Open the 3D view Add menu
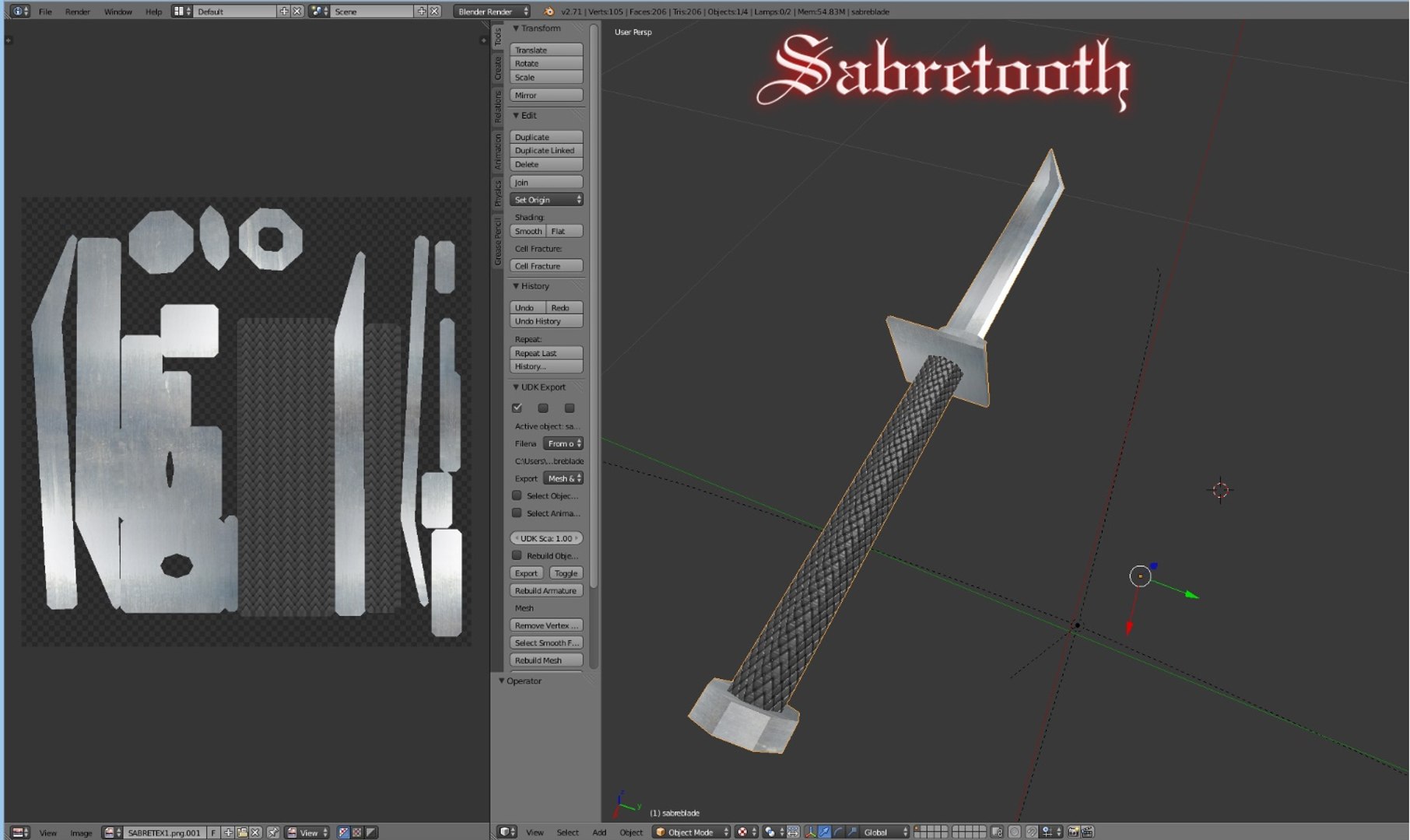This screenshot has width=1410, height=840. pyautogui.click(x=599, y=832)
